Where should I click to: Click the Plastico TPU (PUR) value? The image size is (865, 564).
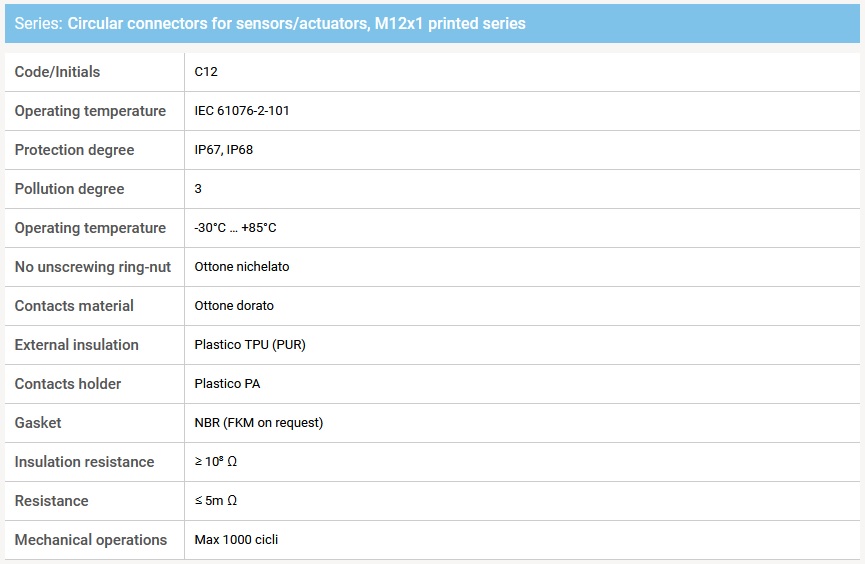click(250, 345)
